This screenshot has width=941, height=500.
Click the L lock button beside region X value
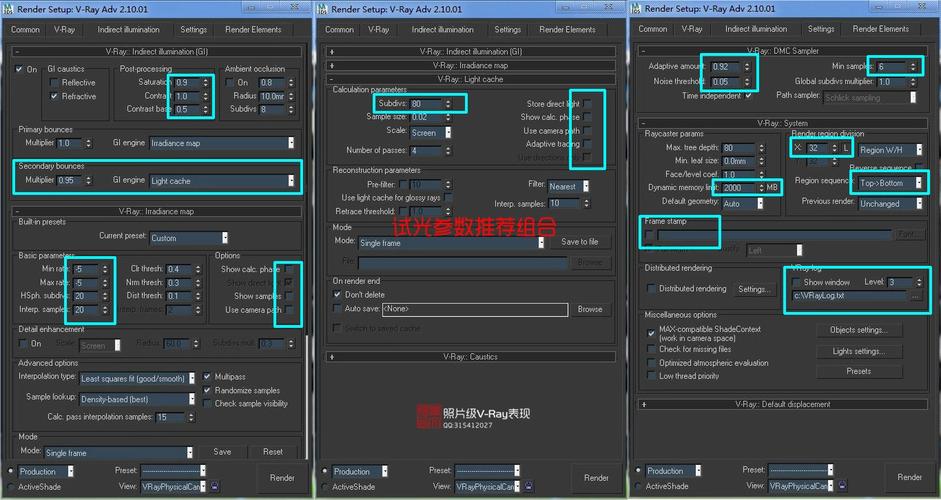[846, 148]
